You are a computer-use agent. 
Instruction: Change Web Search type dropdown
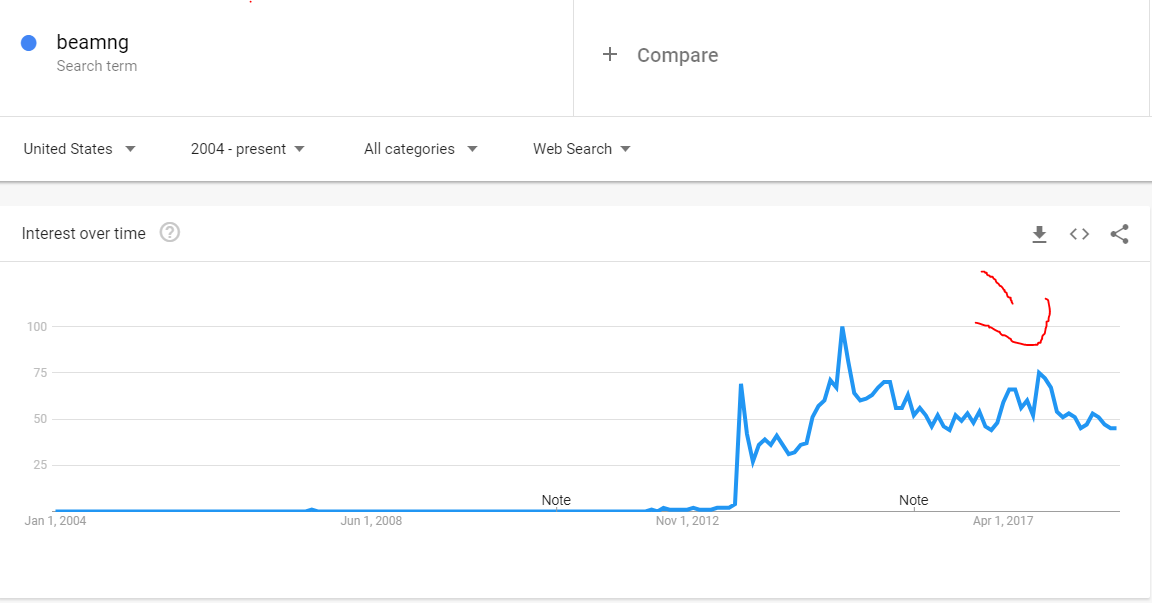click(581, 149)
